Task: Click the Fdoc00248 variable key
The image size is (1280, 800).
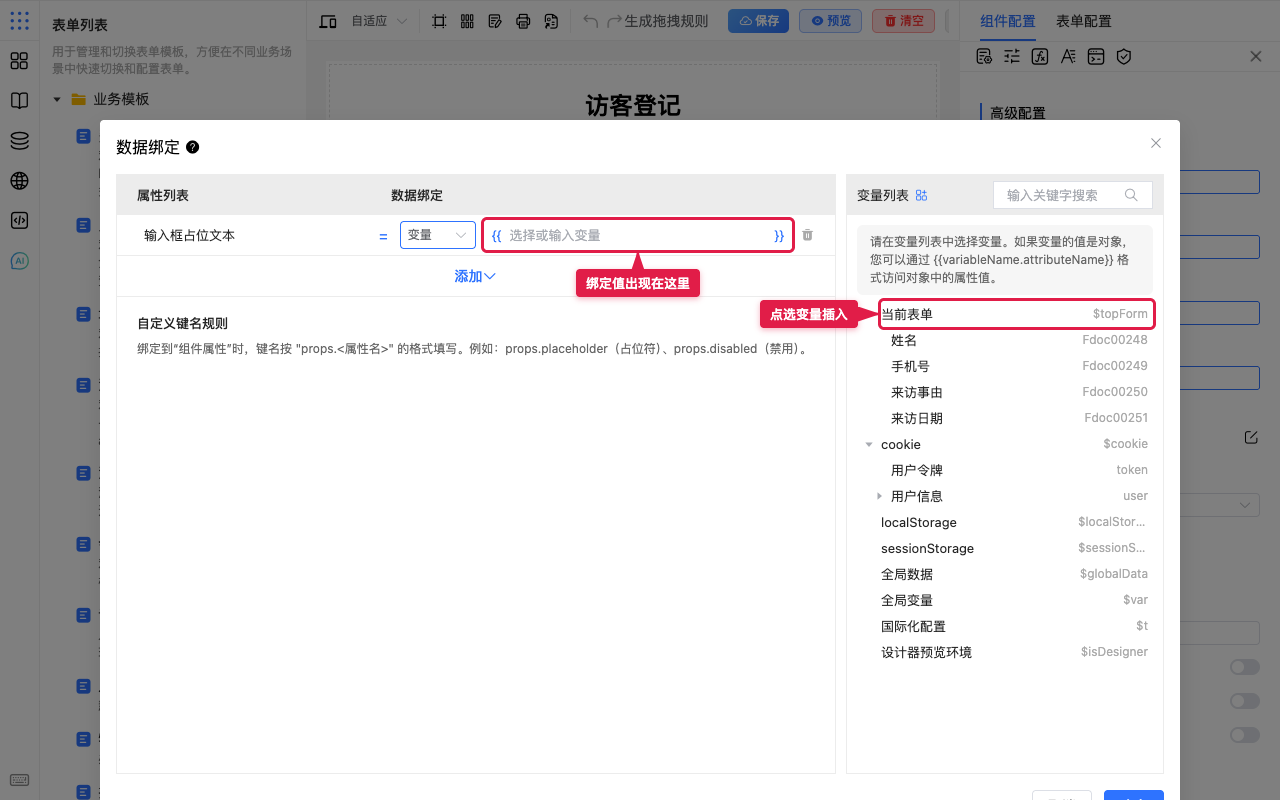Action: point(1115,340)
